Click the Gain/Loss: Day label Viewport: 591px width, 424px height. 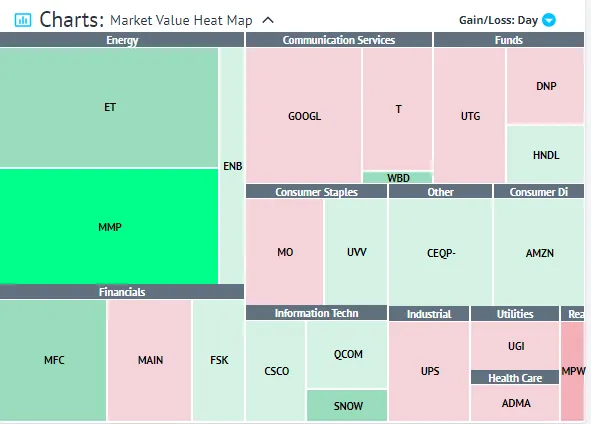[498, 20]
